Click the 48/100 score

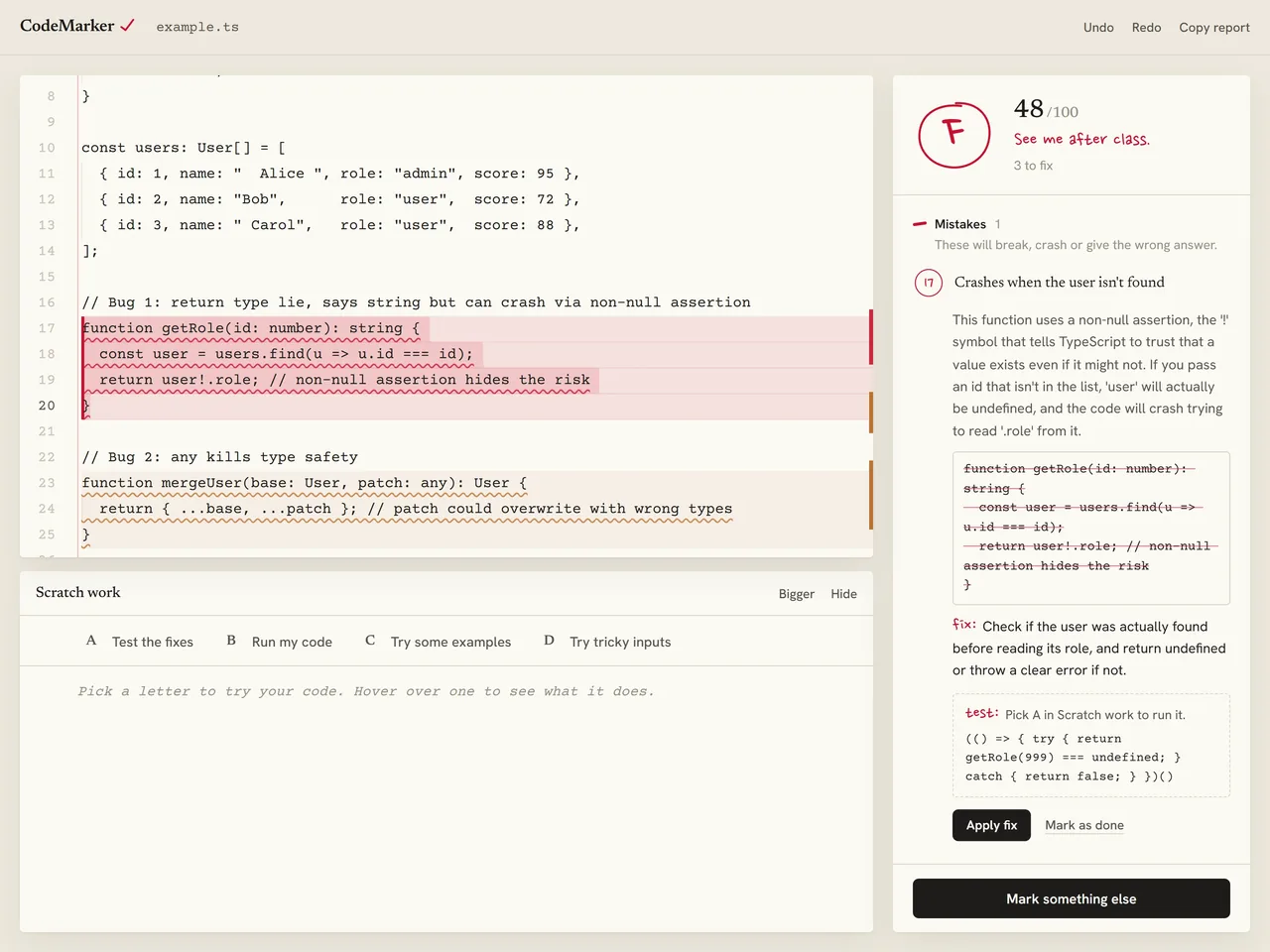(x=1046, y=109)
